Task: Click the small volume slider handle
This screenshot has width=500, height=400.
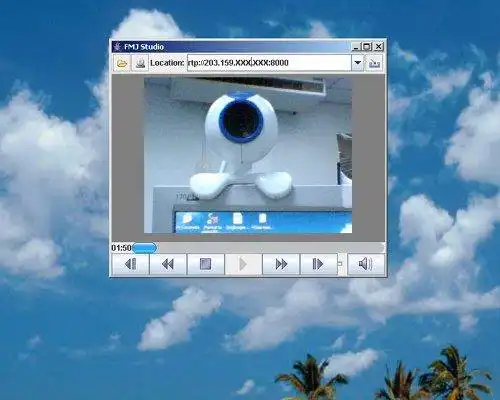Action: tap(340, 264)
